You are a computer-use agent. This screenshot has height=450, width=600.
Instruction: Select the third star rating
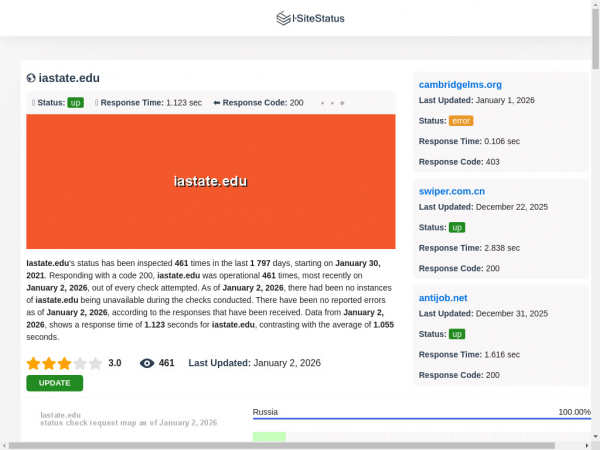[x=64, y=363]
